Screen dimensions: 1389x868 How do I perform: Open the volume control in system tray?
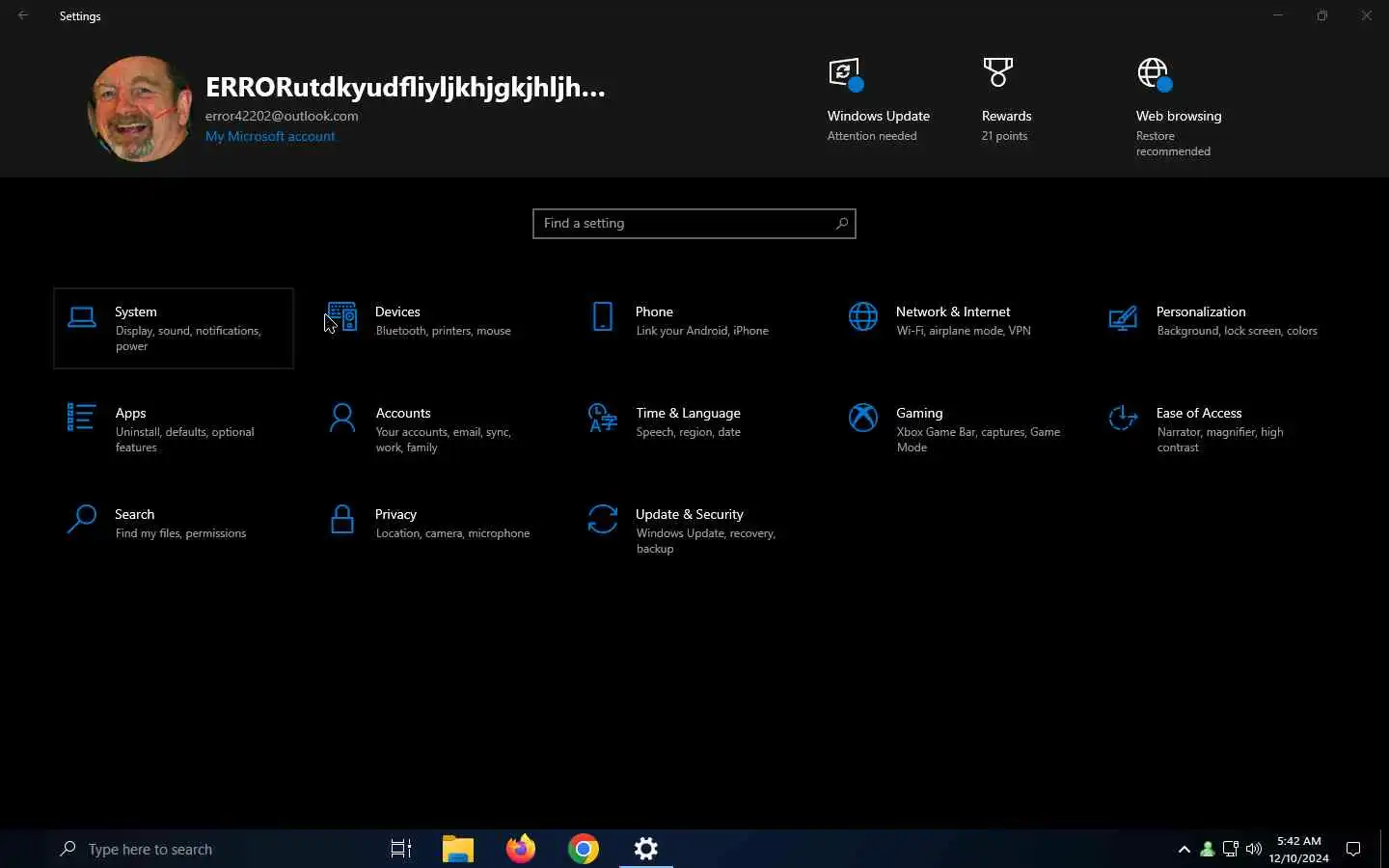(x=1254, y=850)
